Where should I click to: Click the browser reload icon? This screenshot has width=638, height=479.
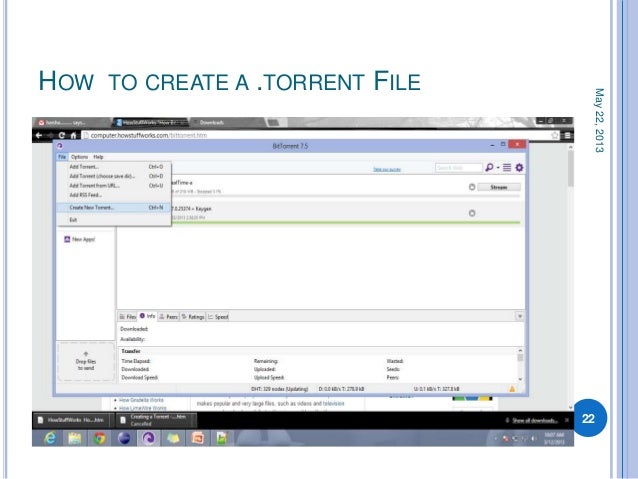(x=61, y=135)
